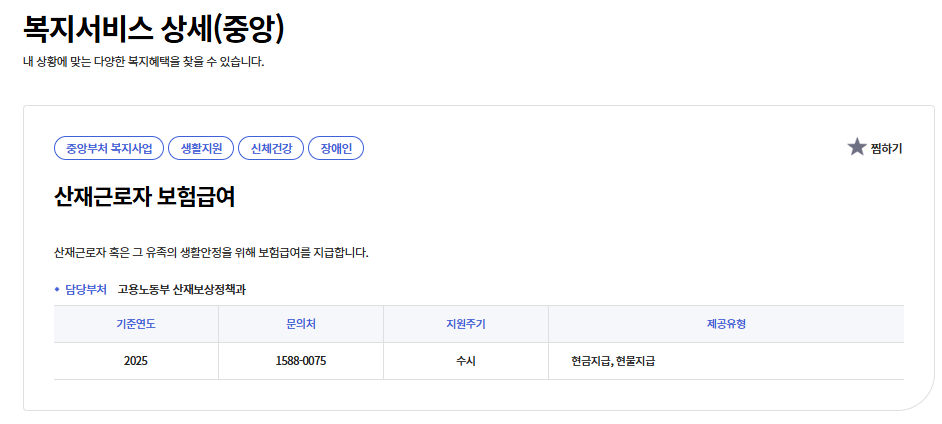Click the subtitle text below the page title
This screenshot has height=424, width=942.
143,62
